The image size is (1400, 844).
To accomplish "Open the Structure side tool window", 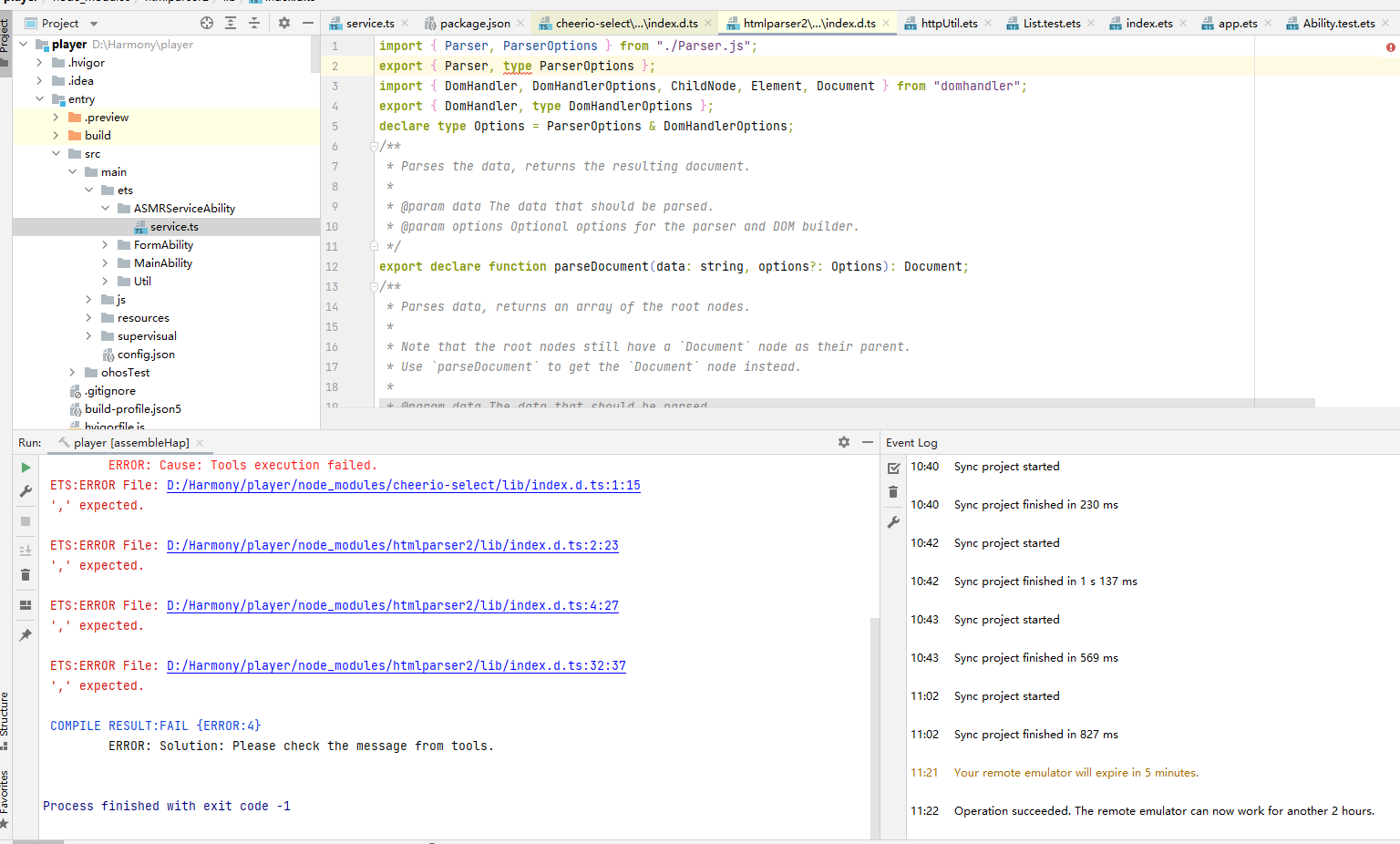I will (5, 720).
